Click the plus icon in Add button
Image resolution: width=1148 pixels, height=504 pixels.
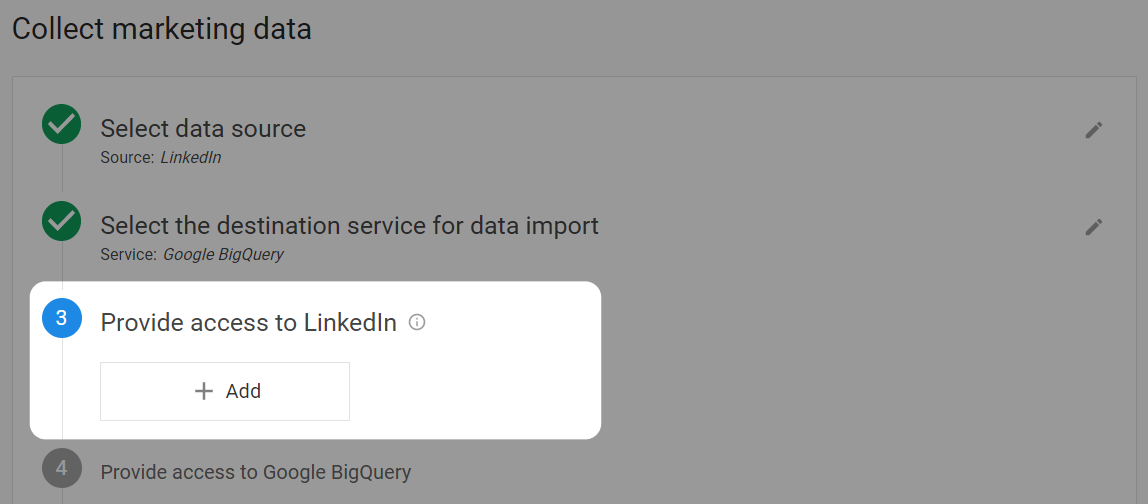[204, 391]
